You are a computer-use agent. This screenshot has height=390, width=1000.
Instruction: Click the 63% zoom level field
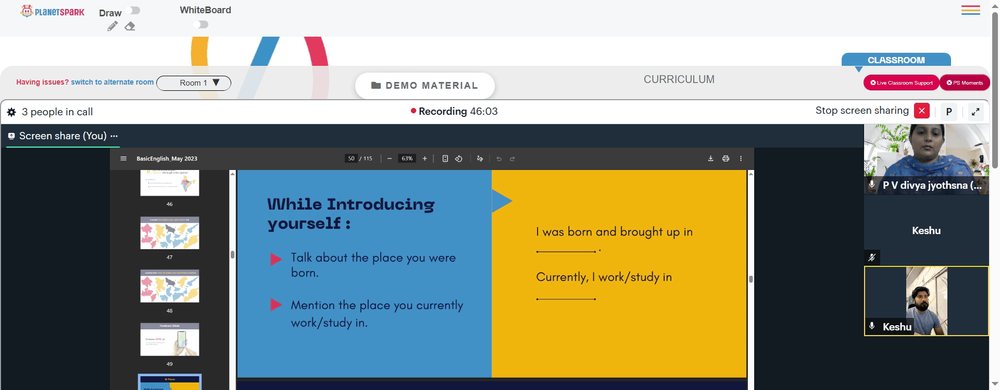407,159
